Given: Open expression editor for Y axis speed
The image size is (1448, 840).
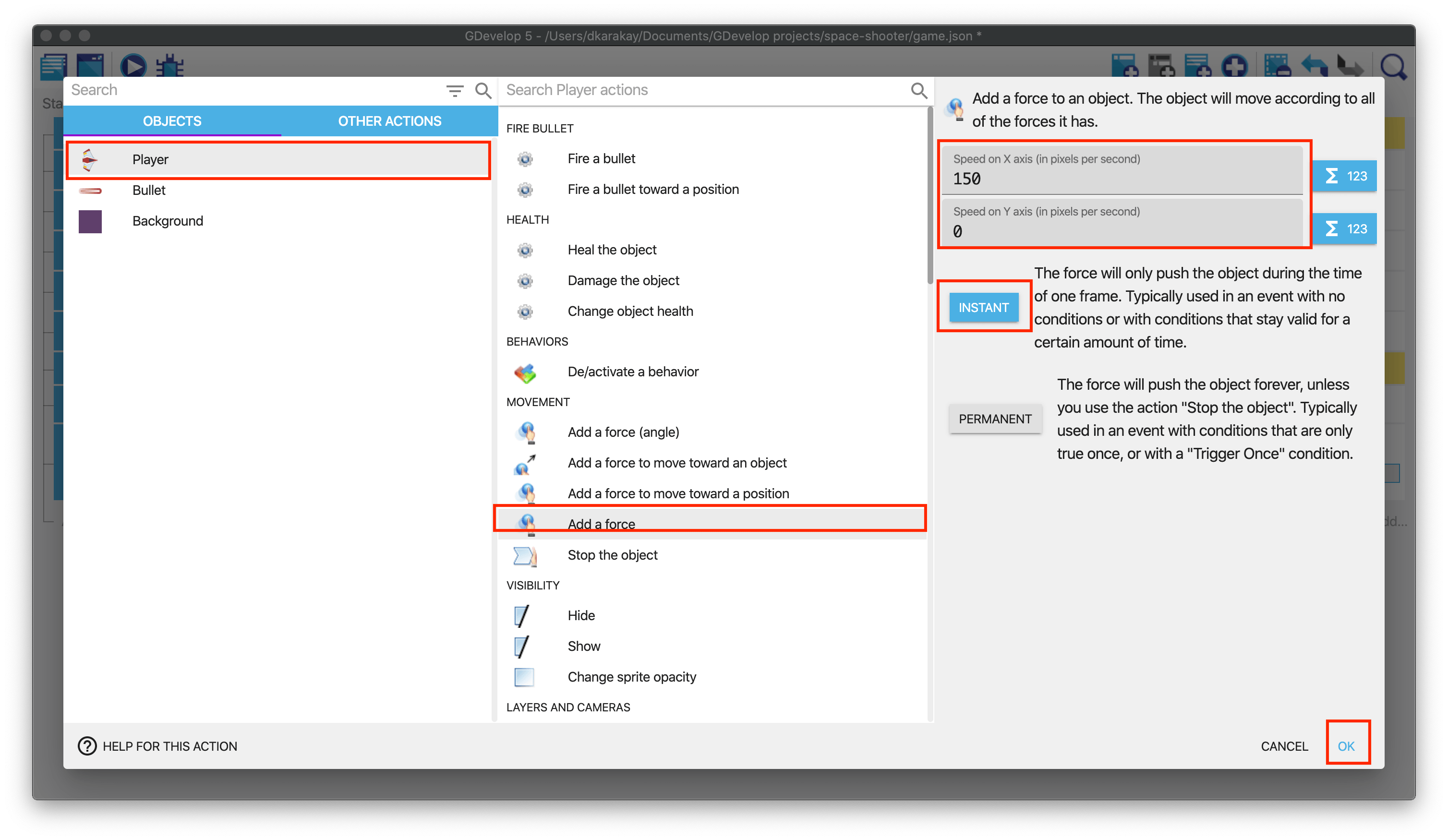Looking at the screenshot, I should tap(1345, 228).
